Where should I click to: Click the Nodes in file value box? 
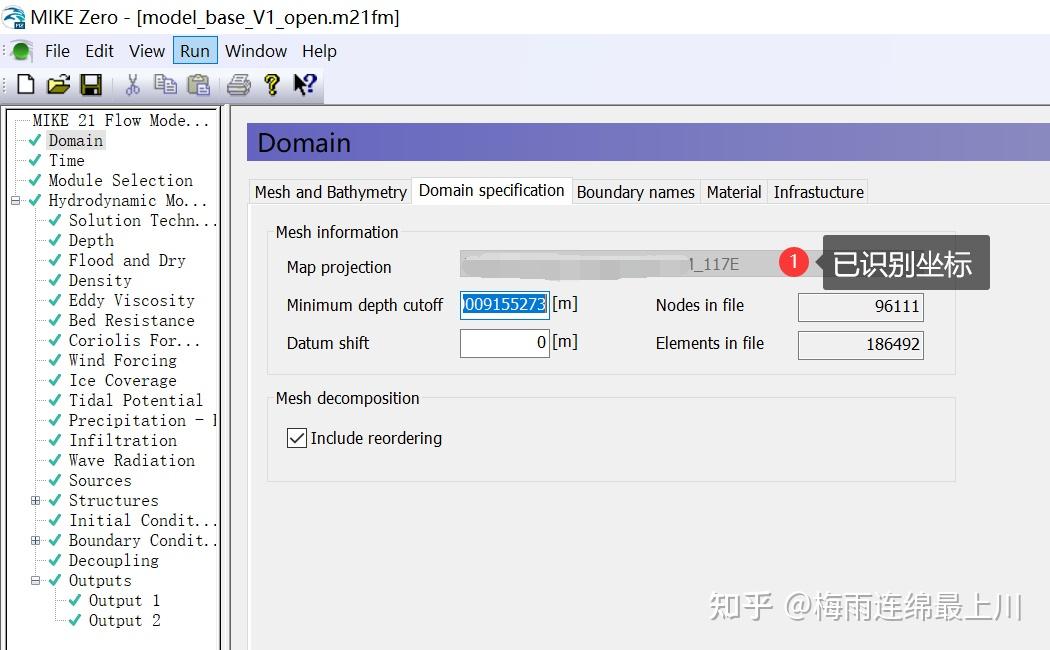click(860, 307)
